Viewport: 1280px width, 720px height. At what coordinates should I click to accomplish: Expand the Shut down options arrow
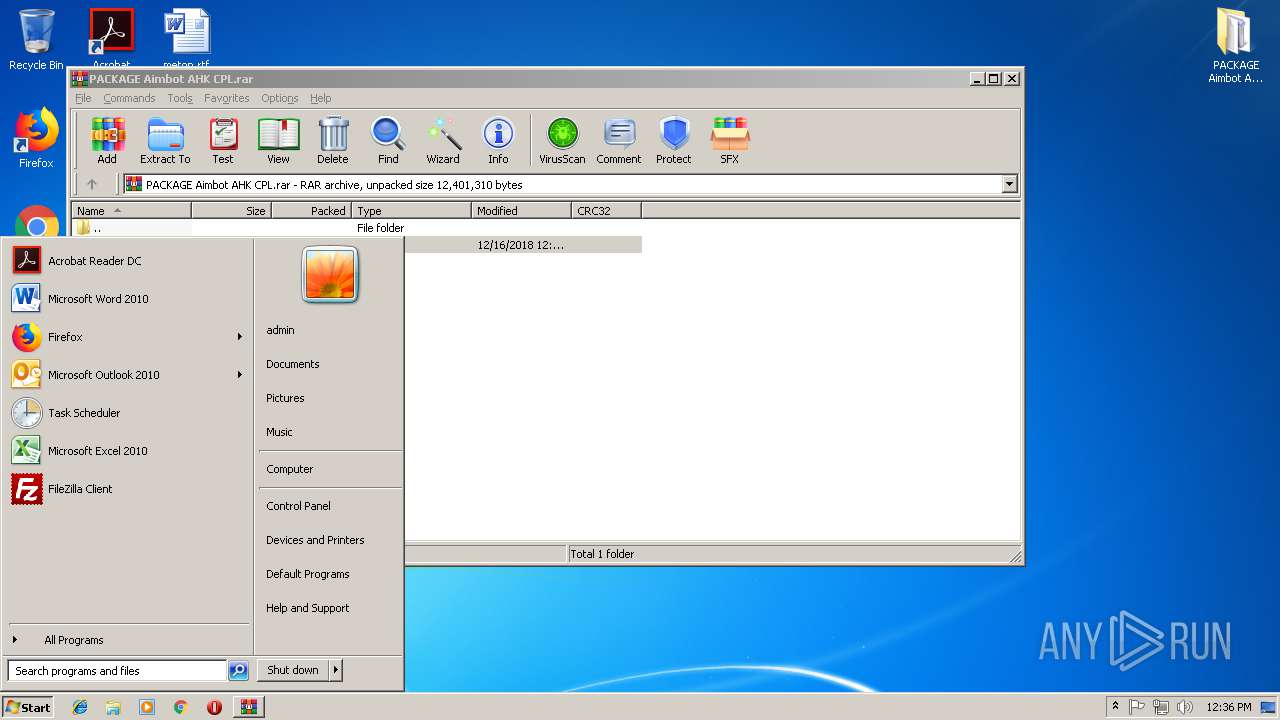(x=336, y=670)
